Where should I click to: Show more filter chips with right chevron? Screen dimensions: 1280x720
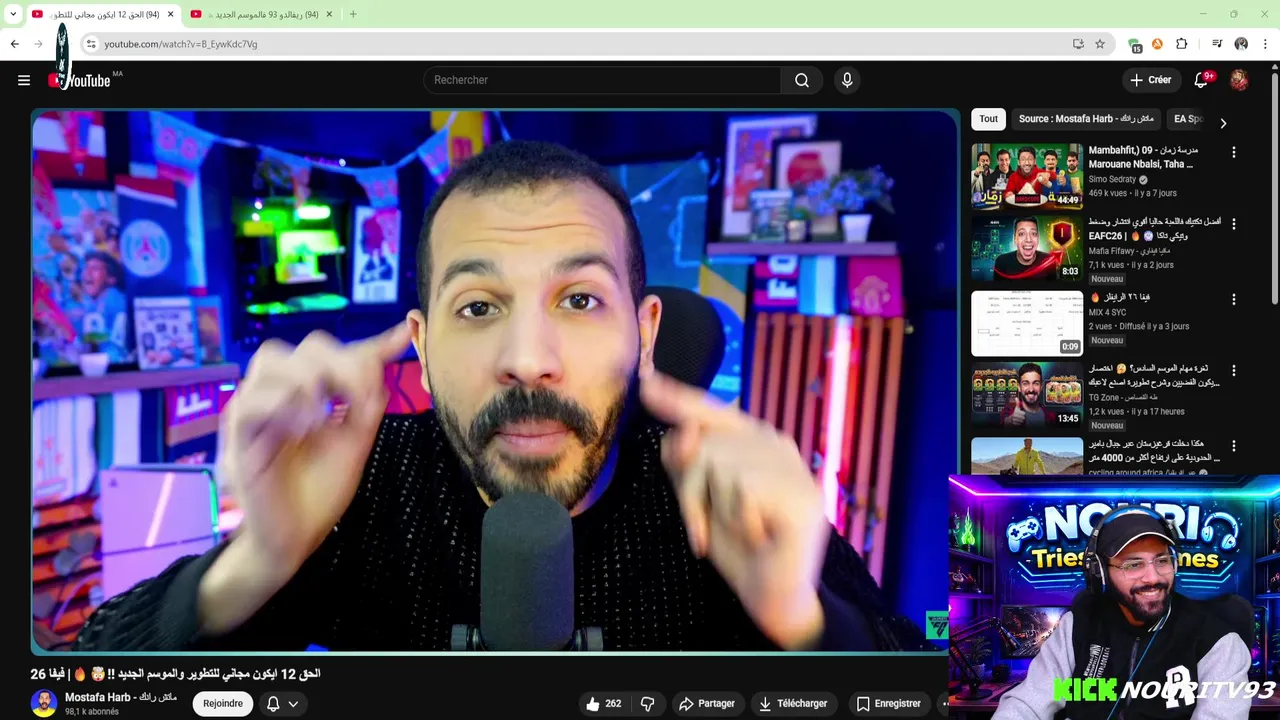1223,123
